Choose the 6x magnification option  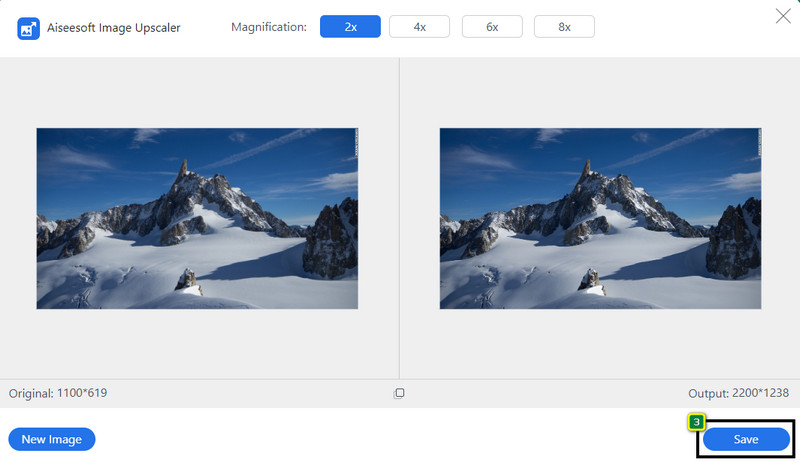tap(492, 27)
